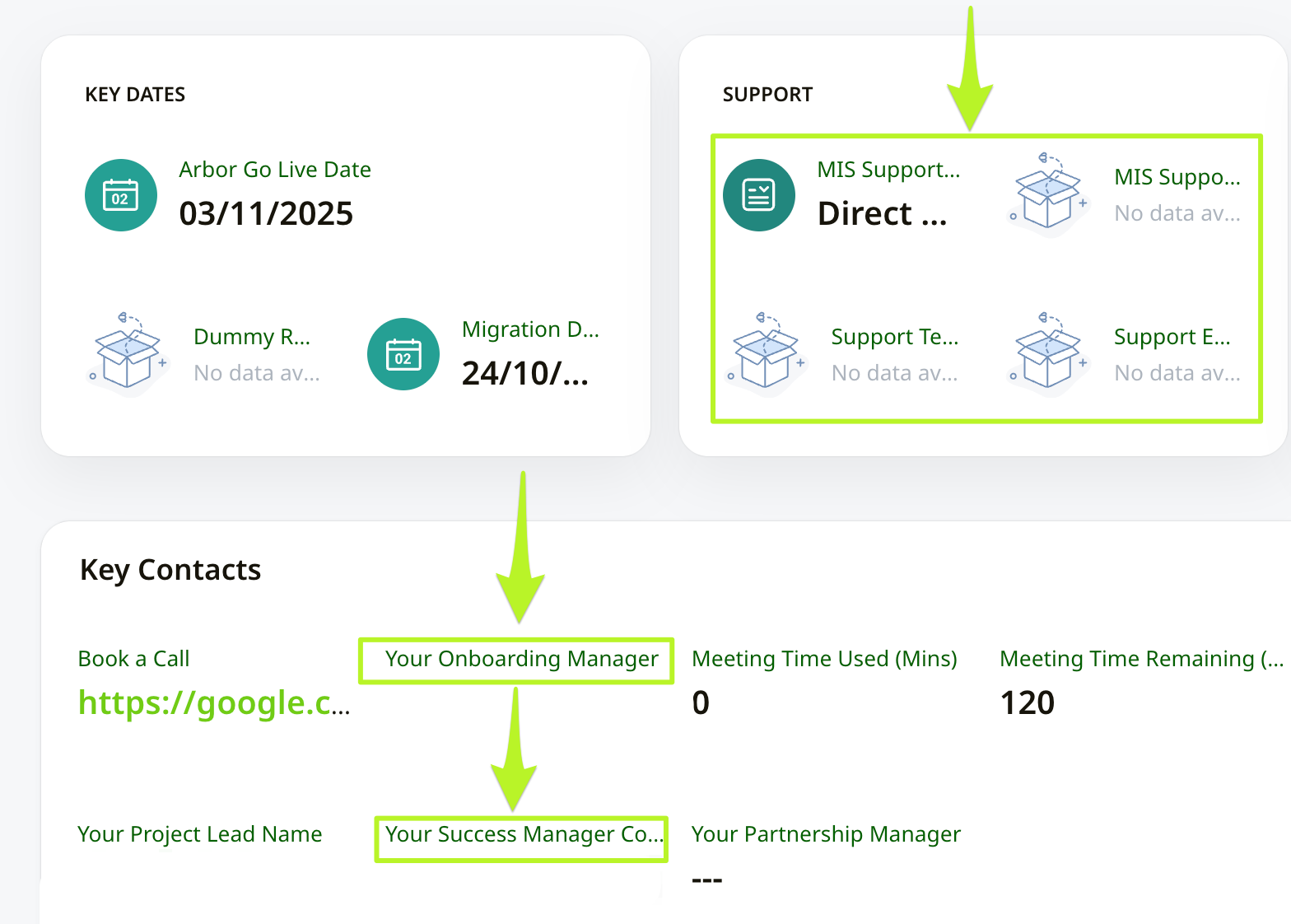The image size is (1291, 924).
Task: Click the Your Onboarding Manager label
Action: pyautogui.click(x=521, y=659)
